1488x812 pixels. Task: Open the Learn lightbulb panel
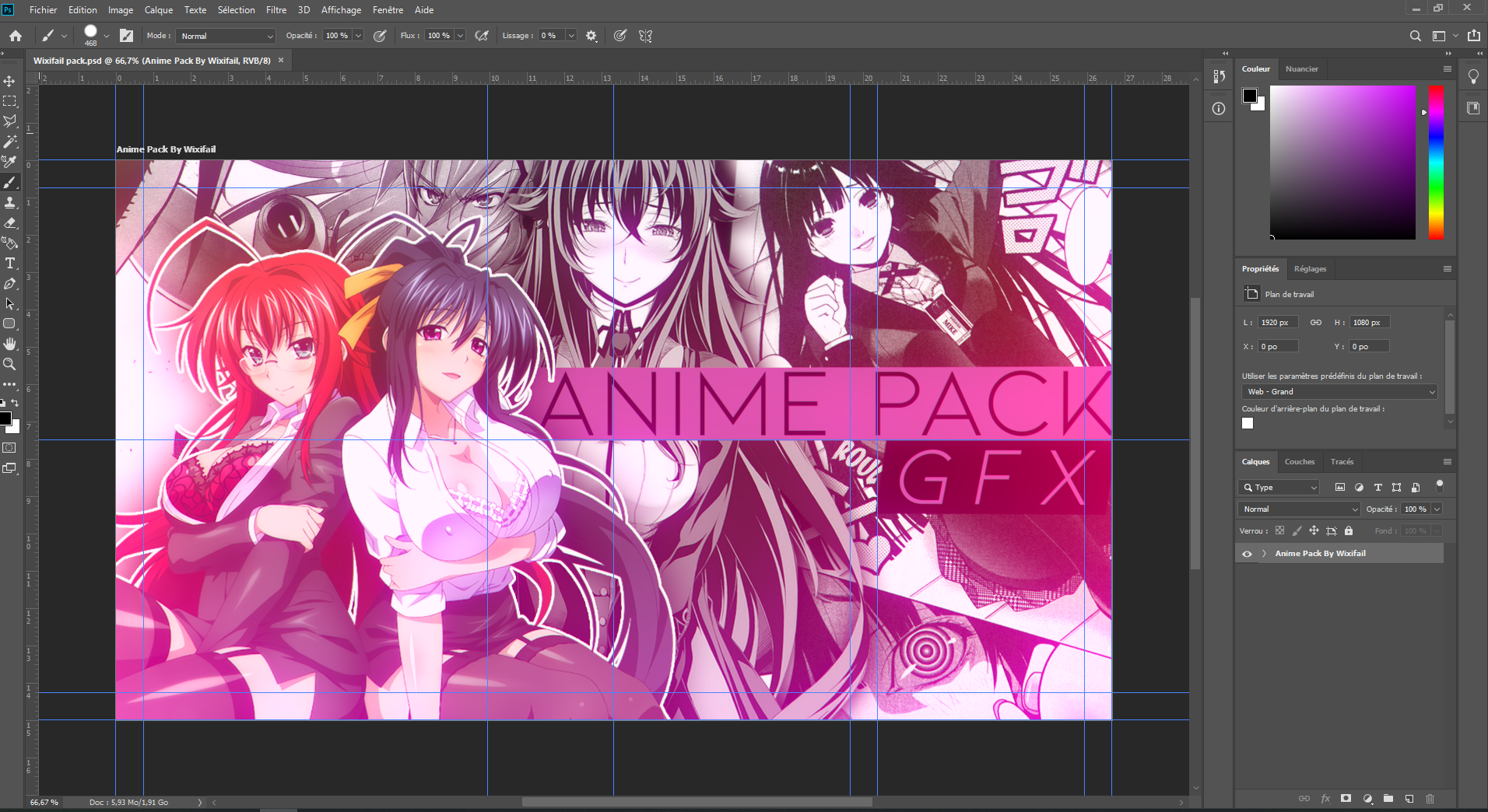coord(1473,76)
